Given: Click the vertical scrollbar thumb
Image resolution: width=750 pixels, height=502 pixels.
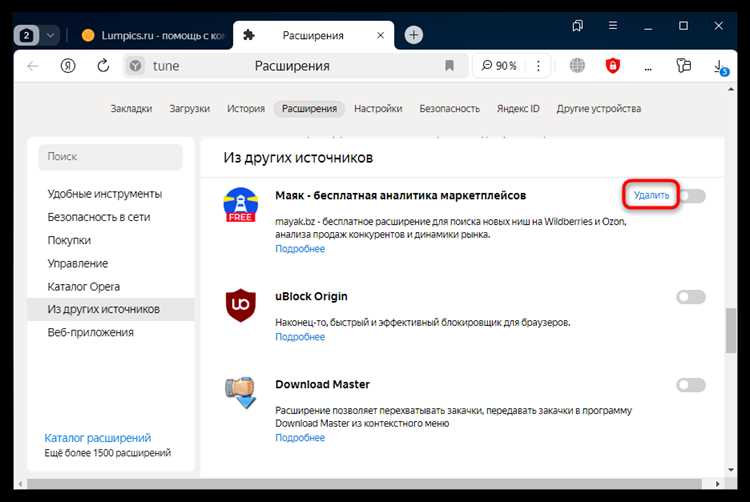Looking at the screenshot, I should coord(731,331).
